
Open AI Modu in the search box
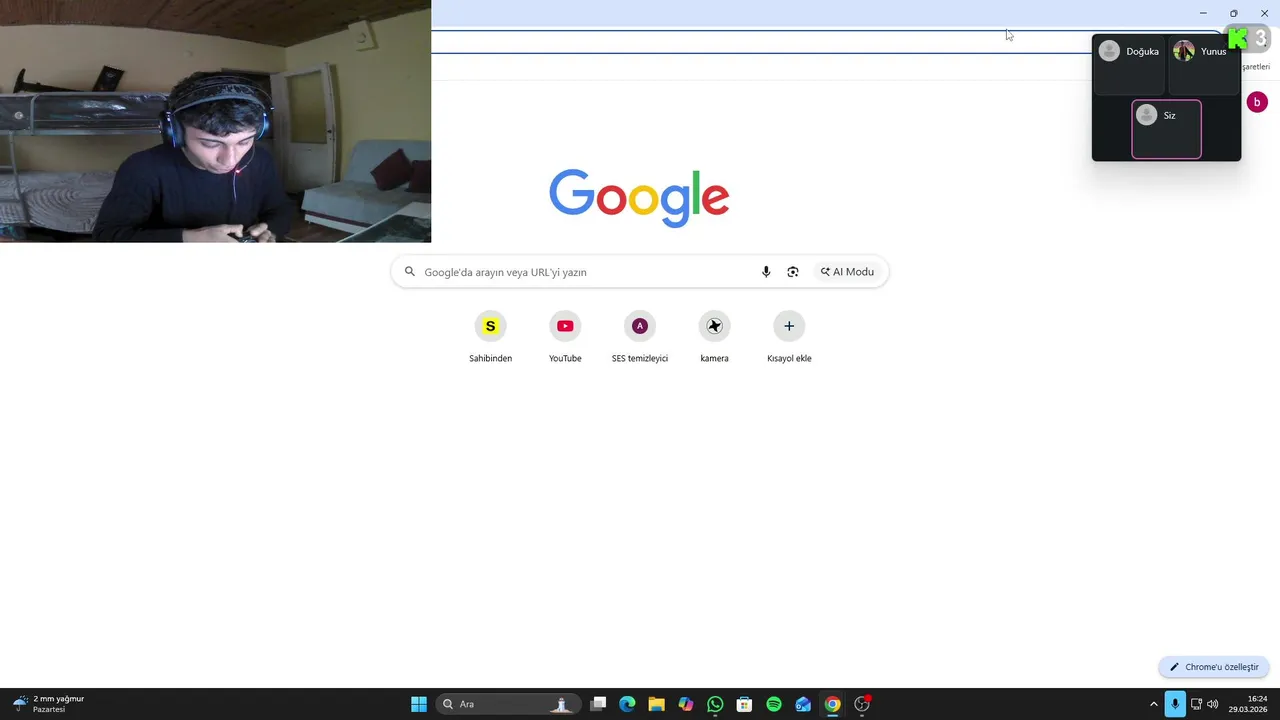click(x=847, y=272)
